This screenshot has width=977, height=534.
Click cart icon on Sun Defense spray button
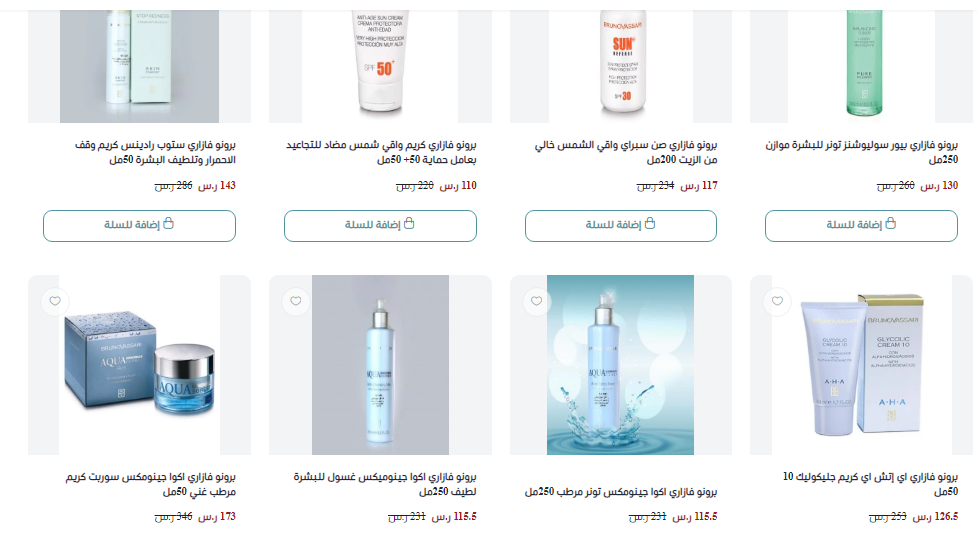point(650,224)
